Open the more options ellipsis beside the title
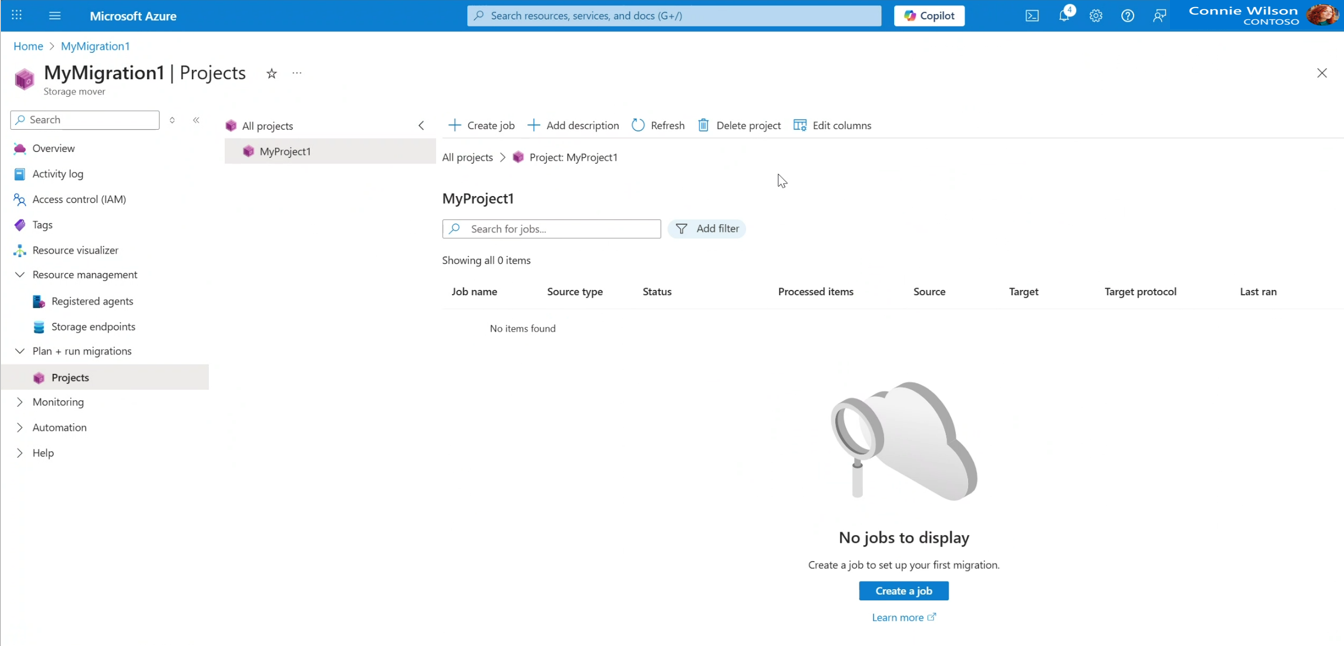1344x646 pixels. 297,73
